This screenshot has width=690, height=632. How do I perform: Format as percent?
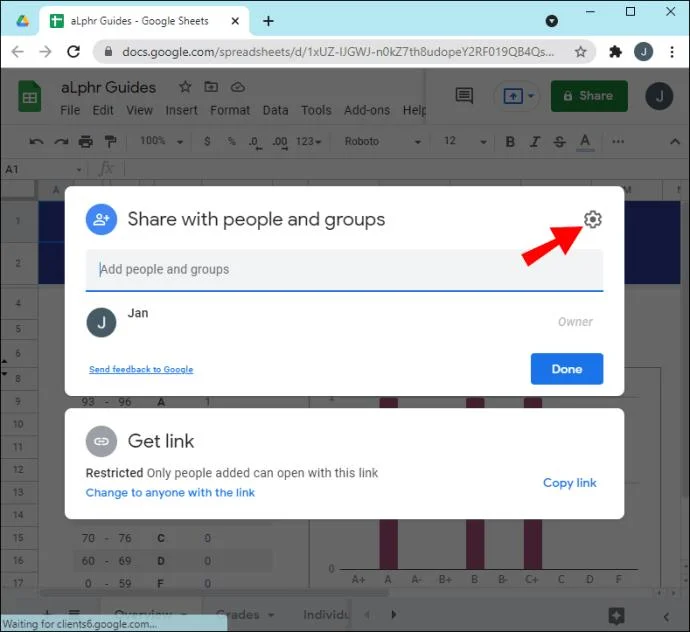231,141
